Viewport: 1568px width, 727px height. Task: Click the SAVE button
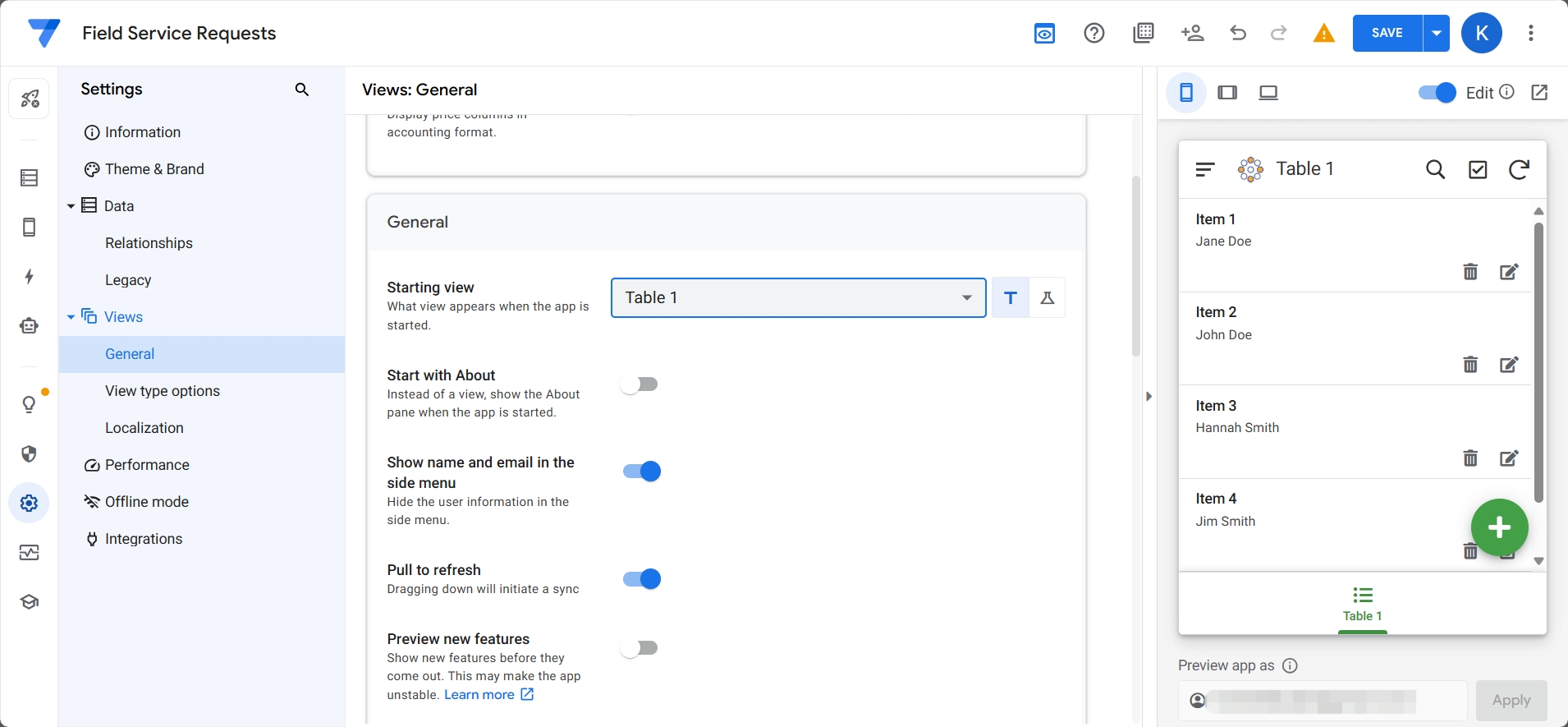coord(1387,33)
